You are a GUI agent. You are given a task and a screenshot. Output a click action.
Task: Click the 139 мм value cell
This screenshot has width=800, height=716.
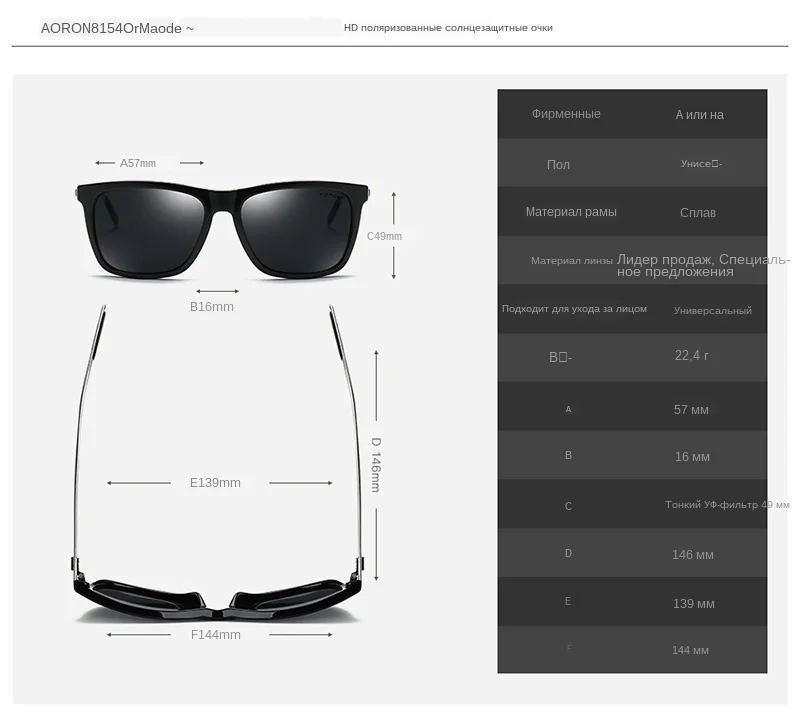pyautogui.click(x=694, y=604)
